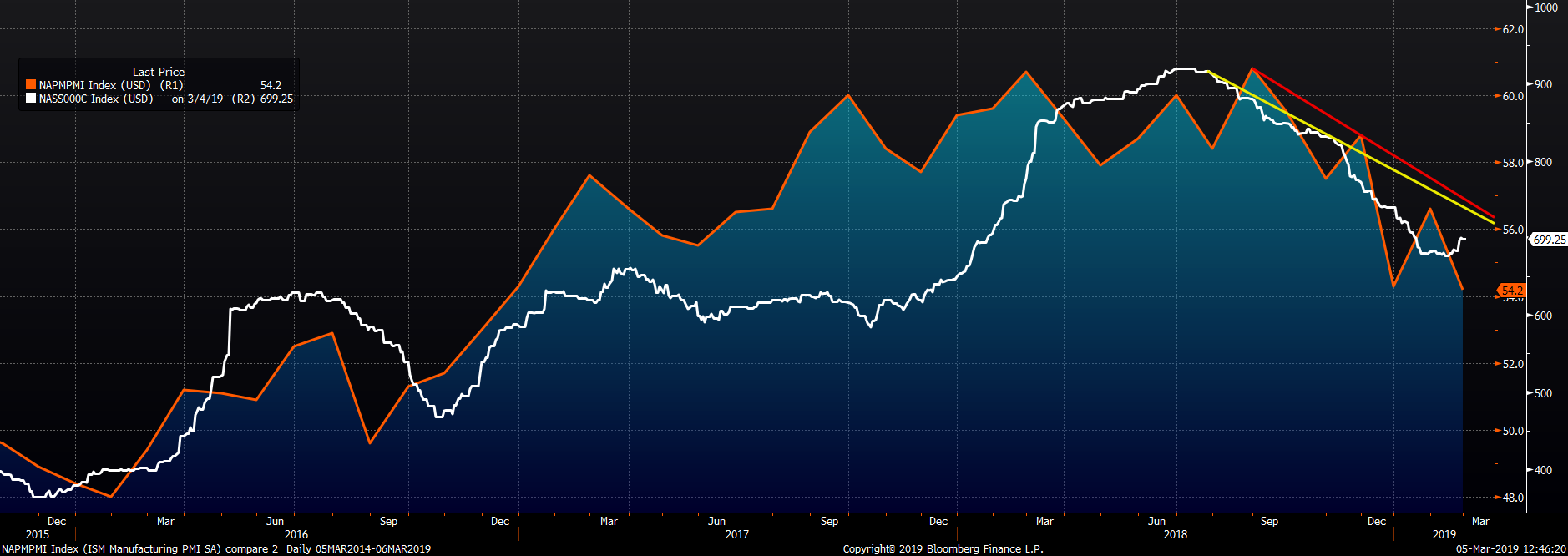
Task: Click the Copyright 2019 Bloomberg Finance L.P. text
Action: pyautogui.click(x=943, y=548)
